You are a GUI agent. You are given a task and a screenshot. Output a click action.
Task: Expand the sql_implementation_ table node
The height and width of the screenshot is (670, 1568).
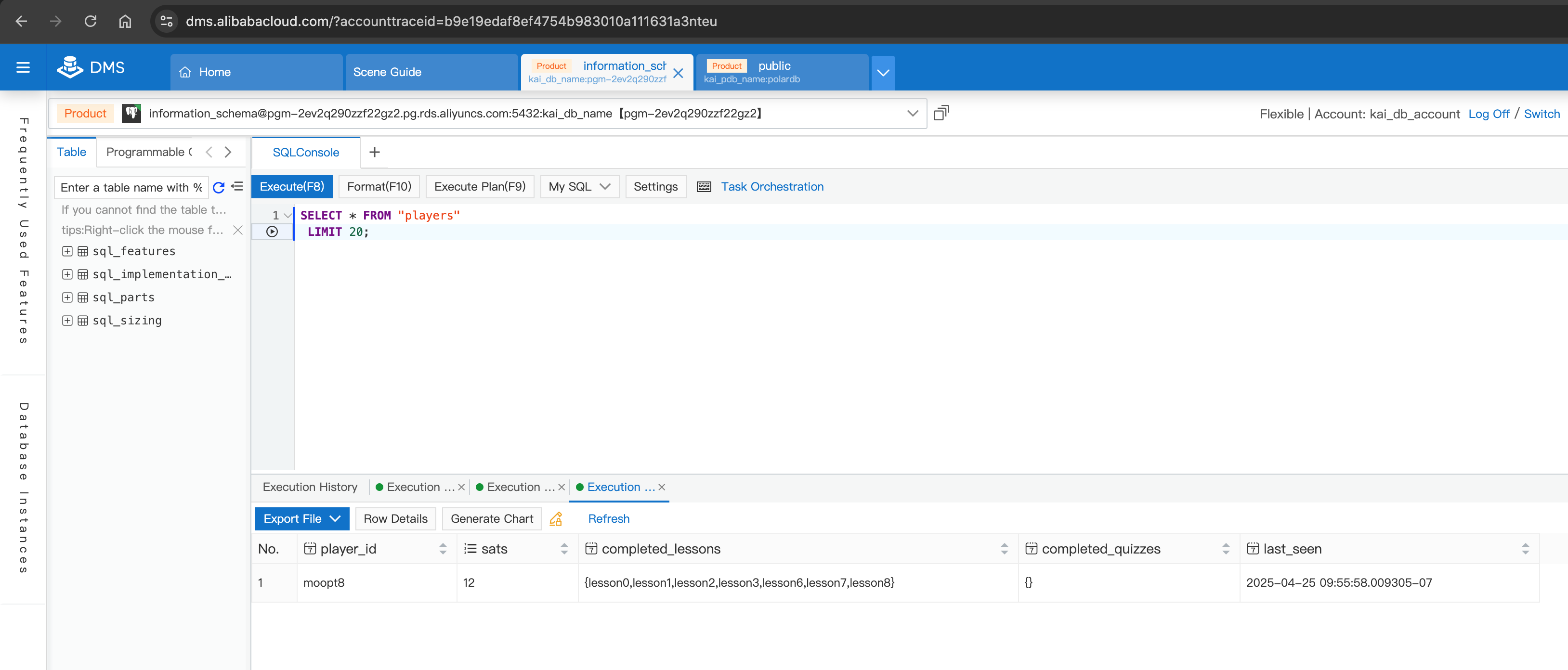pos(67,274)
